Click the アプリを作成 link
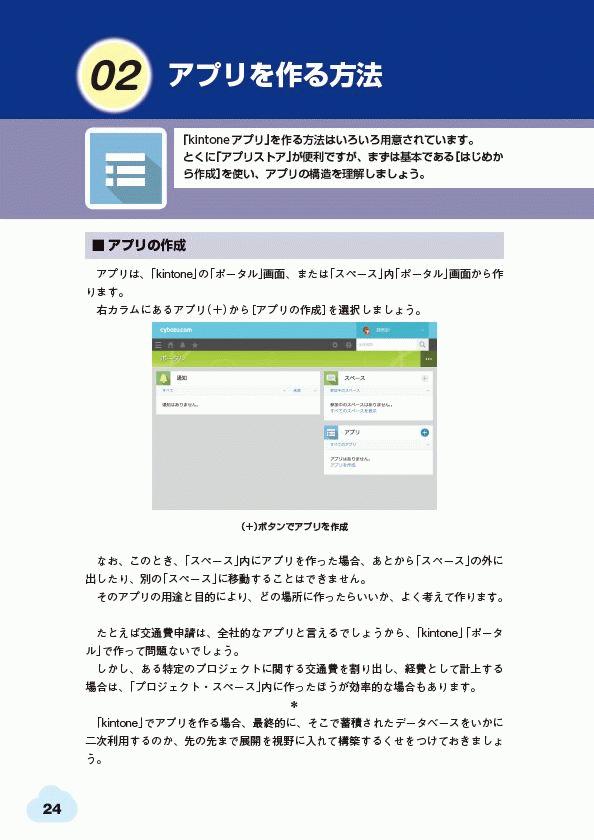594x840 pixels. [343, 465]
